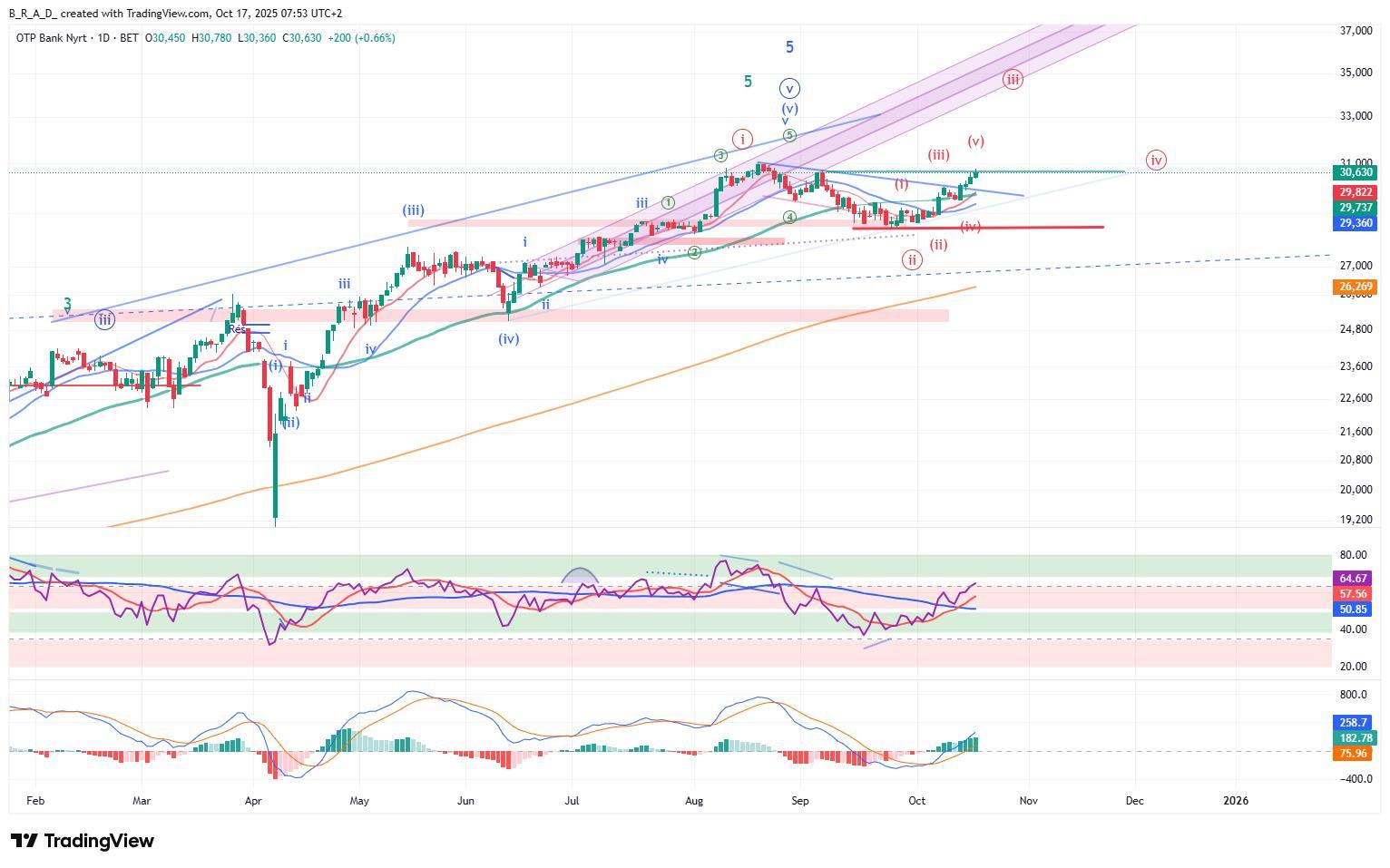Select the red circled i wave label

point(743,139)
